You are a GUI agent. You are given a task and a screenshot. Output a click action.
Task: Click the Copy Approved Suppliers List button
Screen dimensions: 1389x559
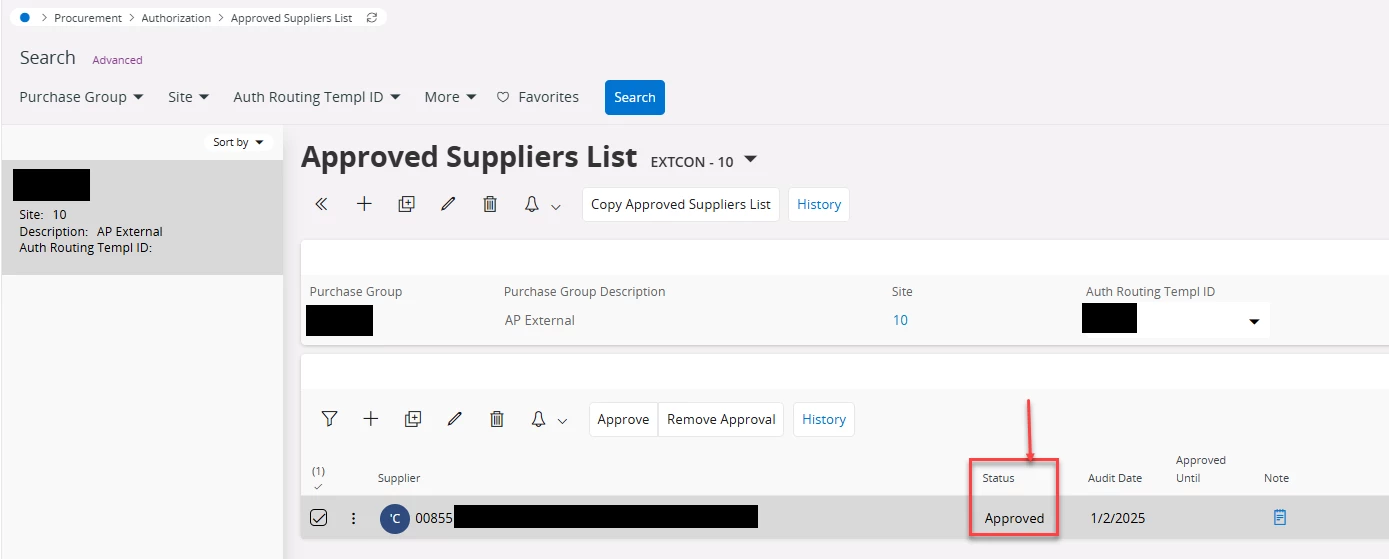click(680, 204)
